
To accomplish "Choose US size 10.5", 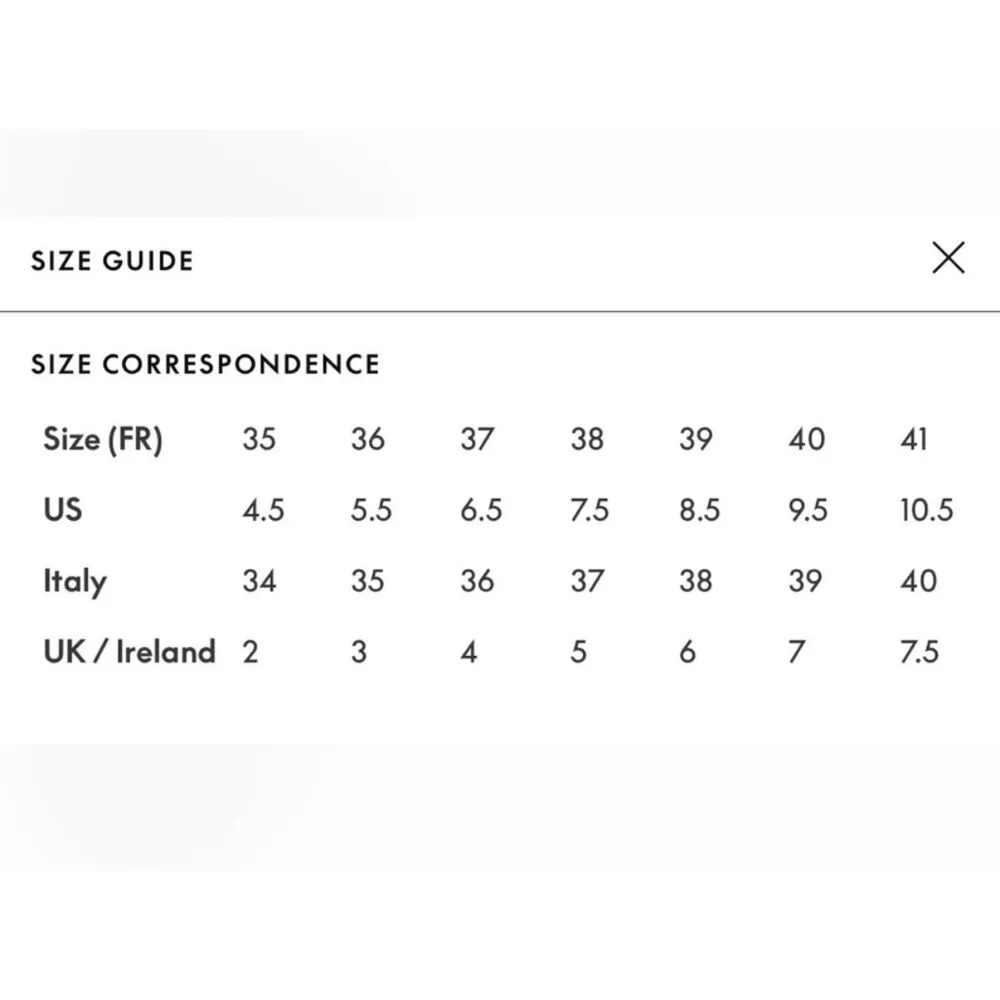I will [x=926, y=510].
